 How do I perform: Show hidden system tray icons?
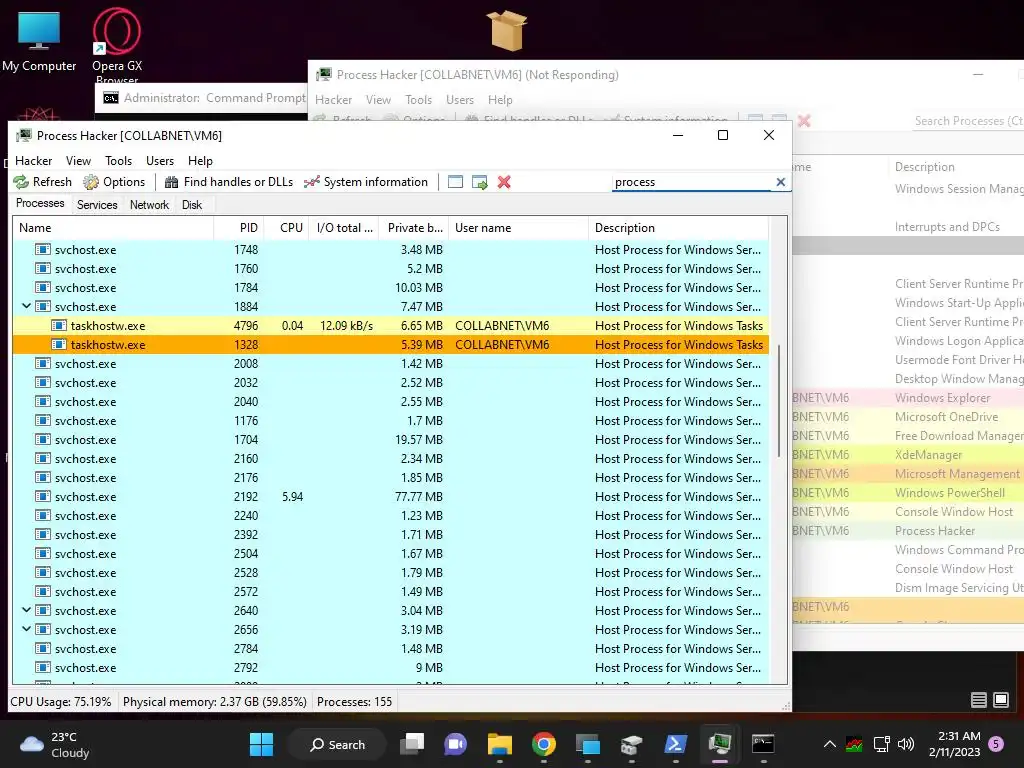click(829, 744)
